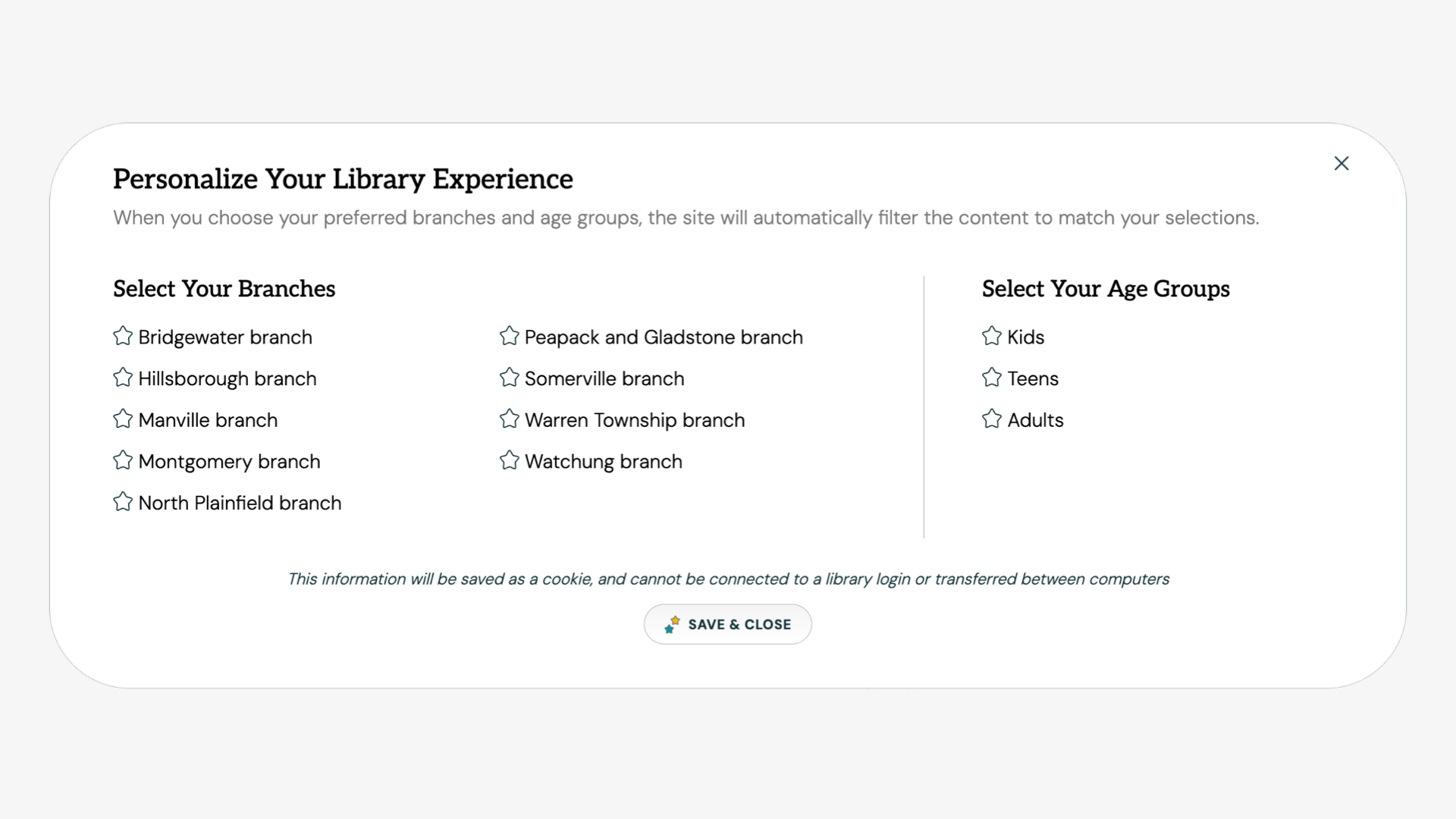Viewport: 1456px width, 819px height.
Task: Click the Warren Township star icon
Action: point(510,419)
